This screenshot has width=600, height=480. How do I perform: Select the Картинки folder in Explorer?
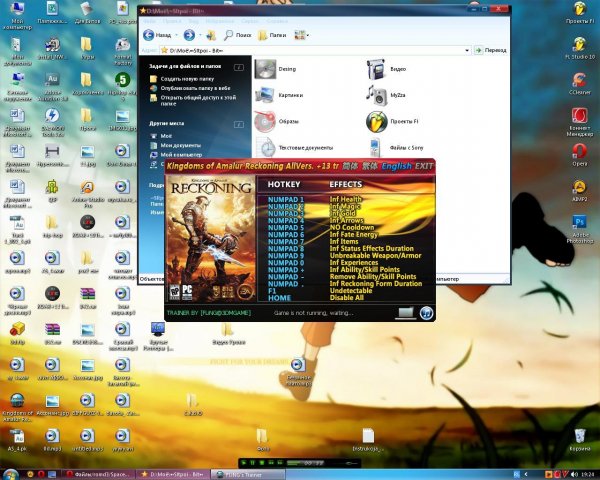tap(279, 95)
